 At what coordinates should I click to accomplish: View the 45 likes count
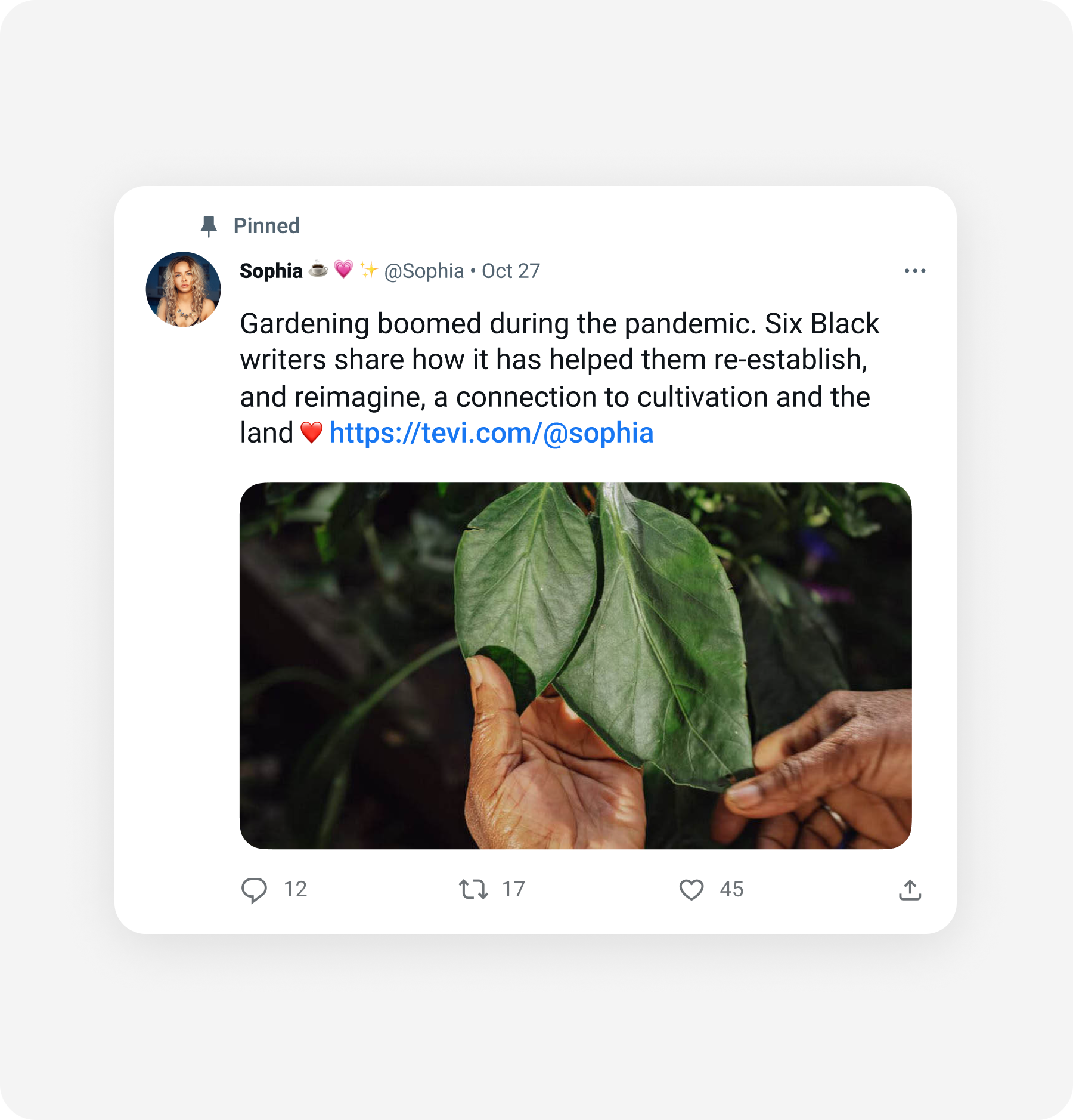(x=731, y=889)
